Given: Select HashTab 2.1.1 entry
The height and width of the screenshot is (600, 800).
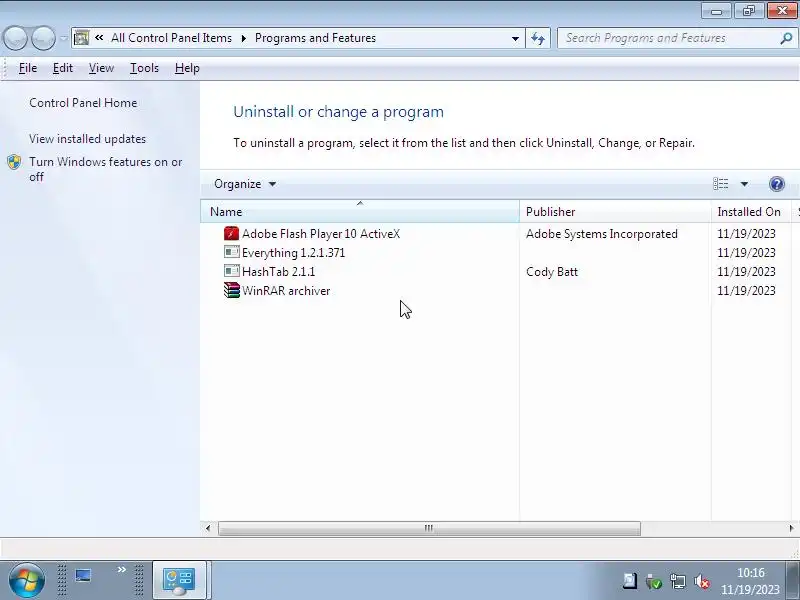Looking at the screenshot, I should [279, 271].
